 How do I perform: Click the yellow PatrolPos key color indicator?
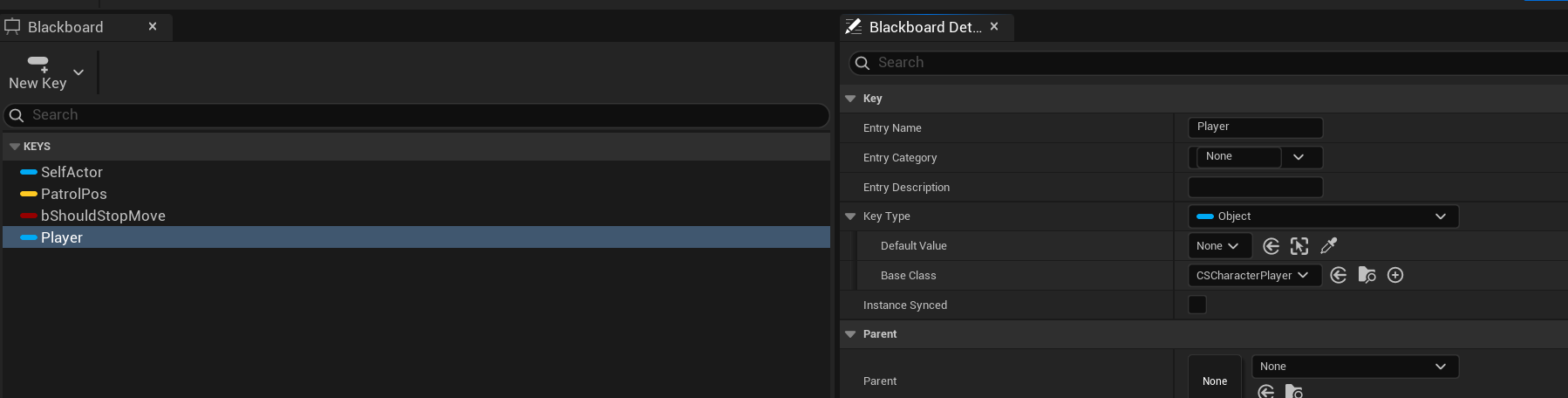pos(29,194)
